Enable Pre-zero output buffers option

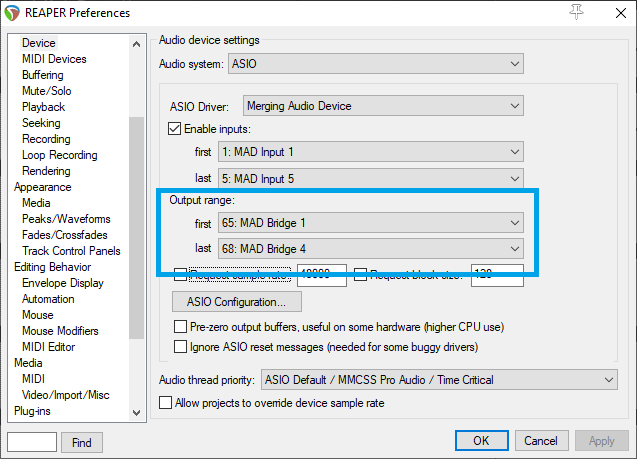click(180, 327)
